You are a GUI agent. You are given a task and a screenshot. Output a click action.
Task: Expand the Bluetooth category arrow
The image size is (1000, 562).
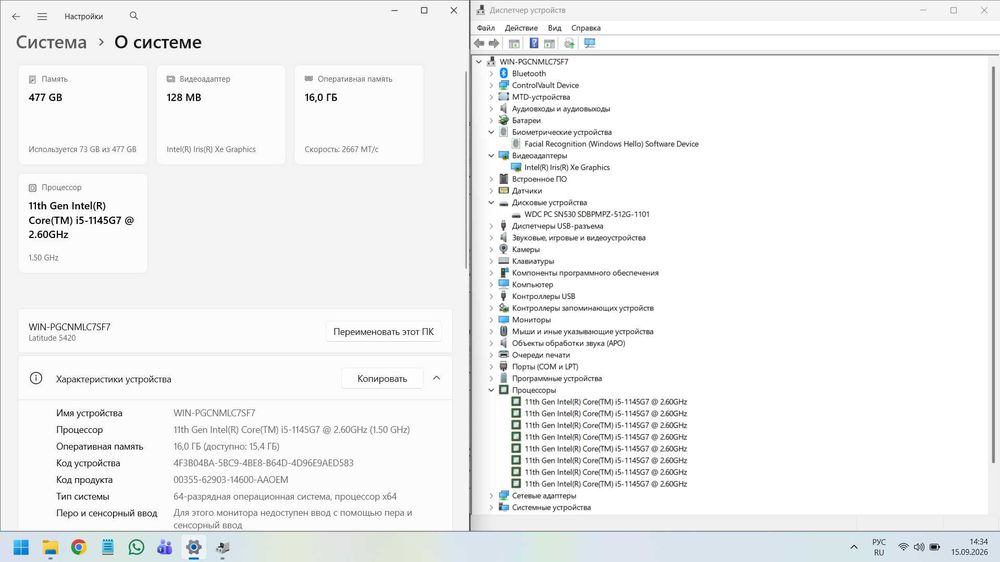(491, 73)
